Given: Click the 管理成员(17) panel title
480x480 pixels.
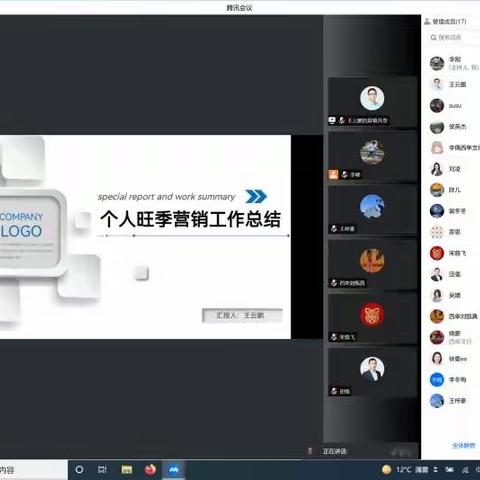Looking at the screenshot, I should pyautogui.click(x=449, y=21).
